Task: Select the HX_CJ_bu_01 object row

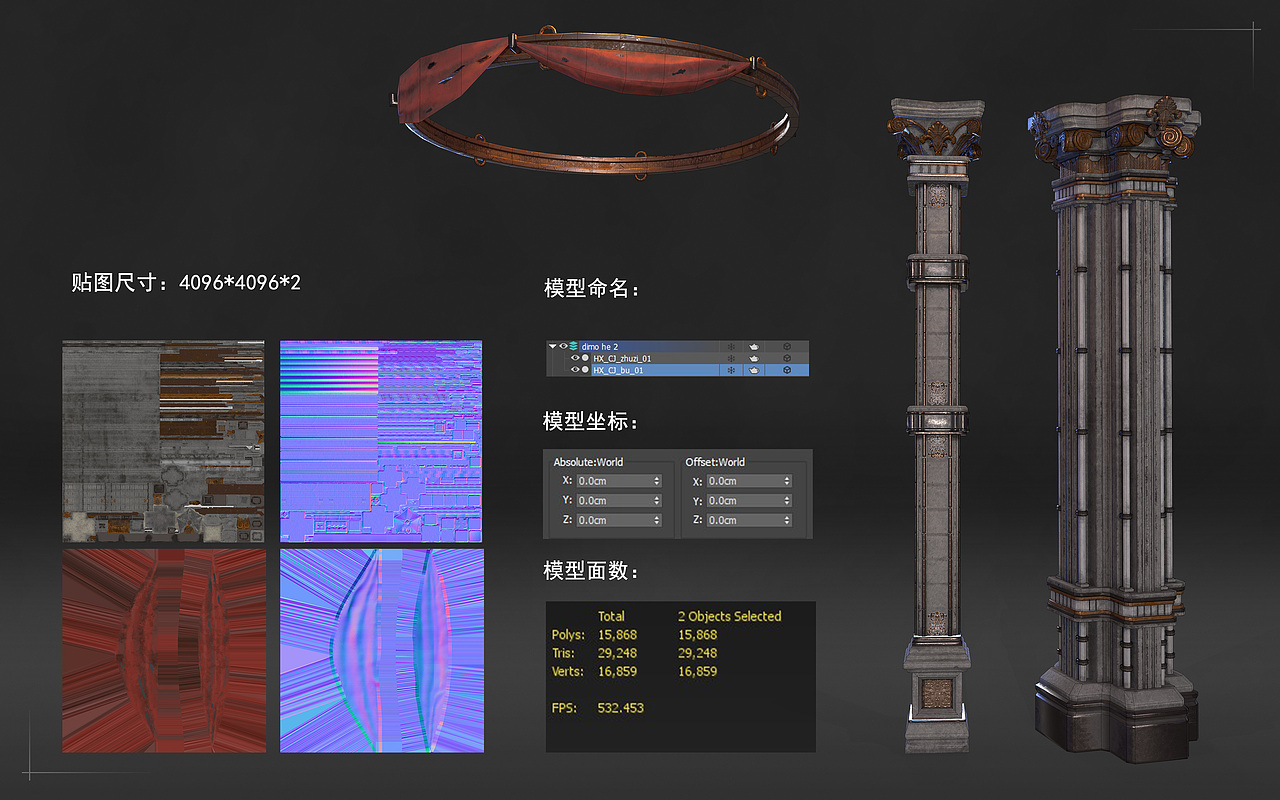Action: tap(678, 370)
